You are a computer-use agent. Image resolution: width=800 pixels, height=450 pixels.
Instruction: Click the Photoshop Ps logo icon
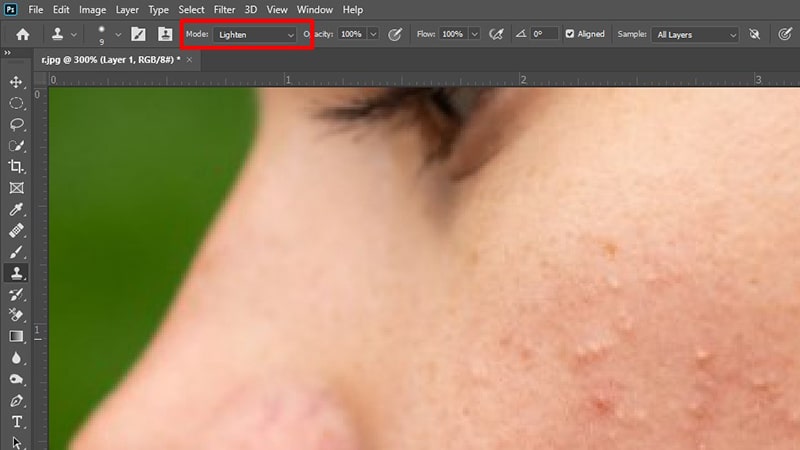(x=10, y=9)
